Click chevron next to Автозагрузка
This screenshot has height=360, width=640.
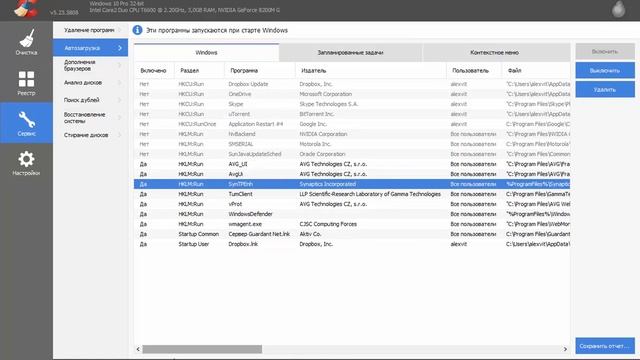point(120,48)
